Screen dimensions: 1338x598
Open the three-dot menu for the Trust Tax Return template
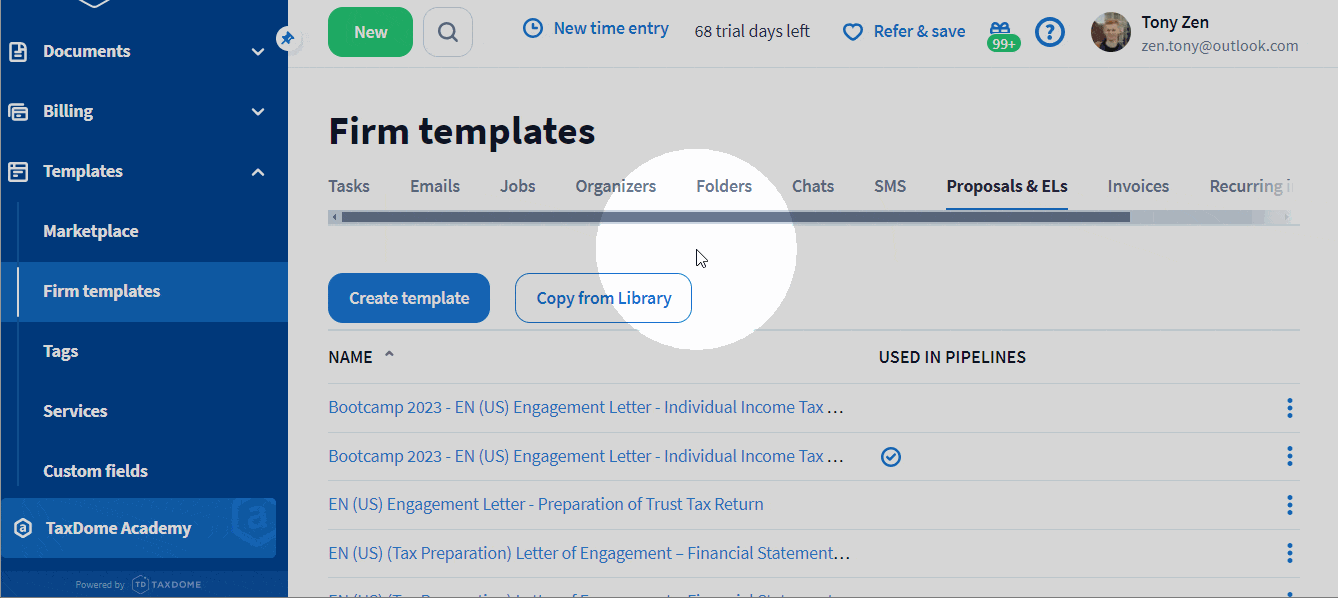[1290, 505]
